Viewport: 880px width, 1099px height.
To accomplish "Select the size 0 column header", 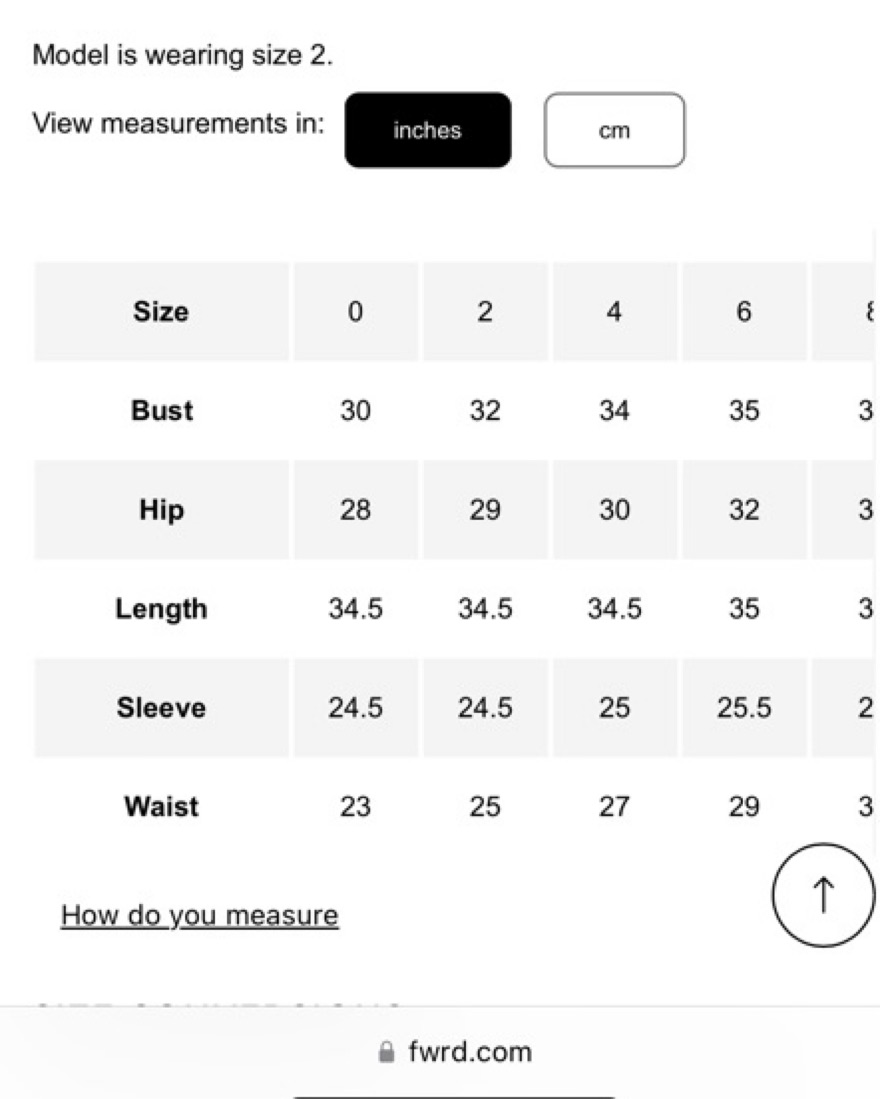I will point(355,311).
